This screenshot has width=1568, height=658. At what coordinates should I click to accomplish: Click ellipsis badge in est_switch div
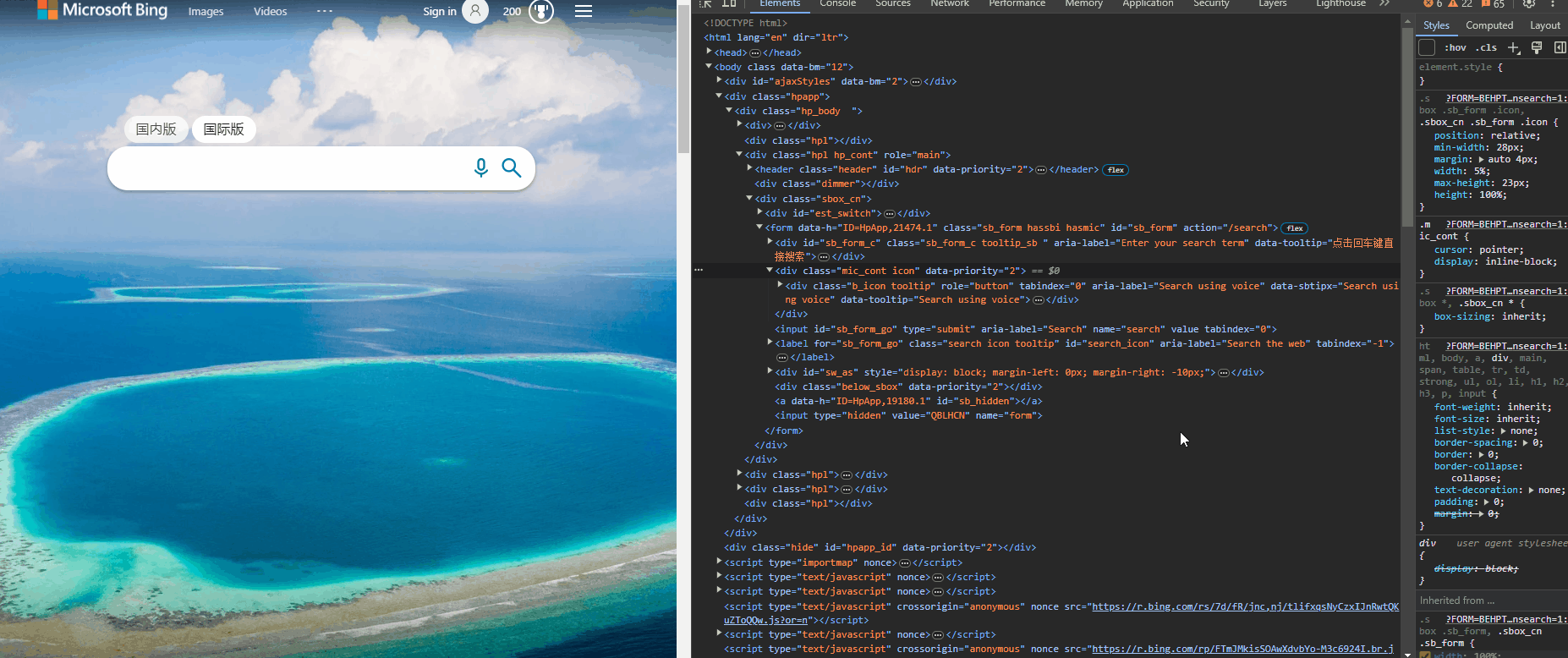(889, 214)
